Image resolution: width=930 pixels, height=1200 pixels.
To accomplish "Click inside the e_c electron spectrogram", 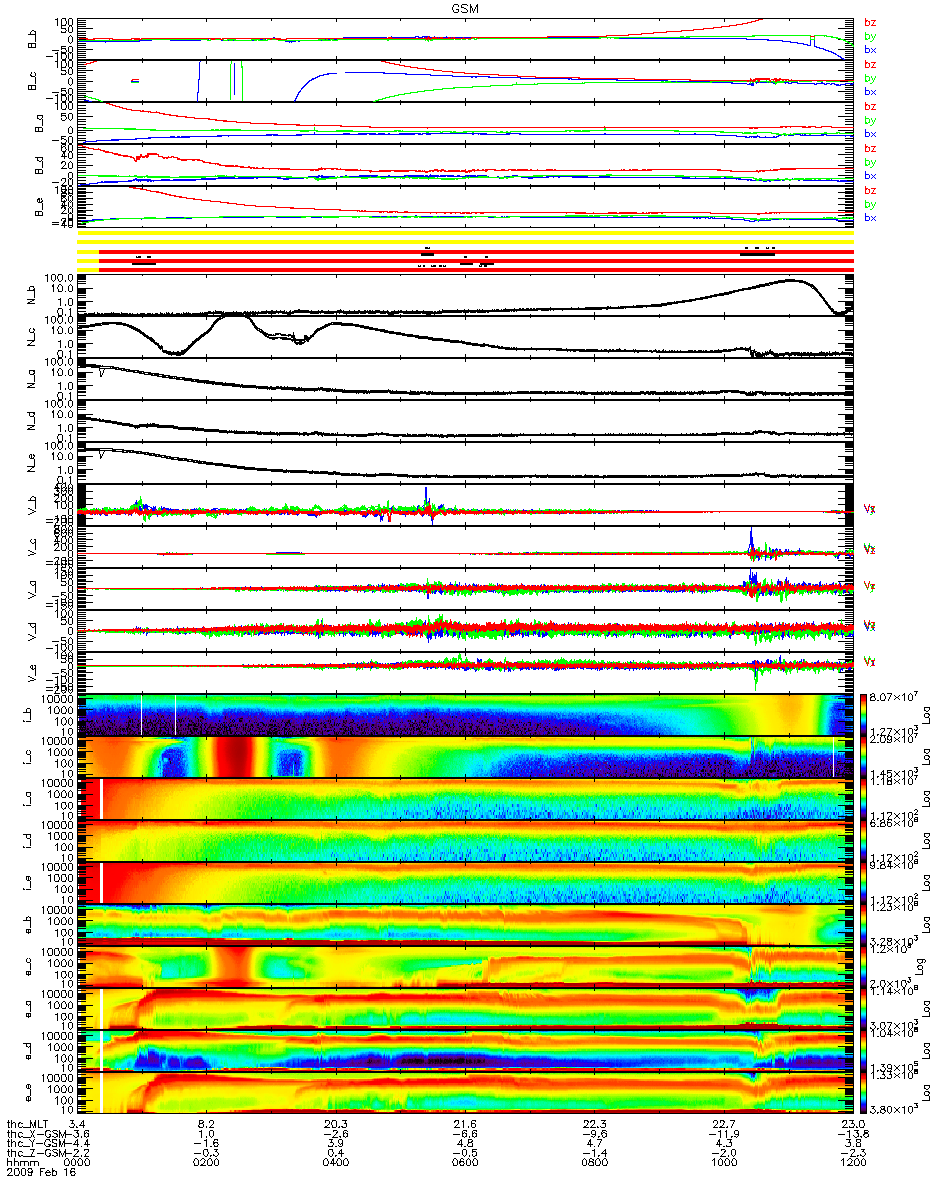I will click(x=466, y=966).
